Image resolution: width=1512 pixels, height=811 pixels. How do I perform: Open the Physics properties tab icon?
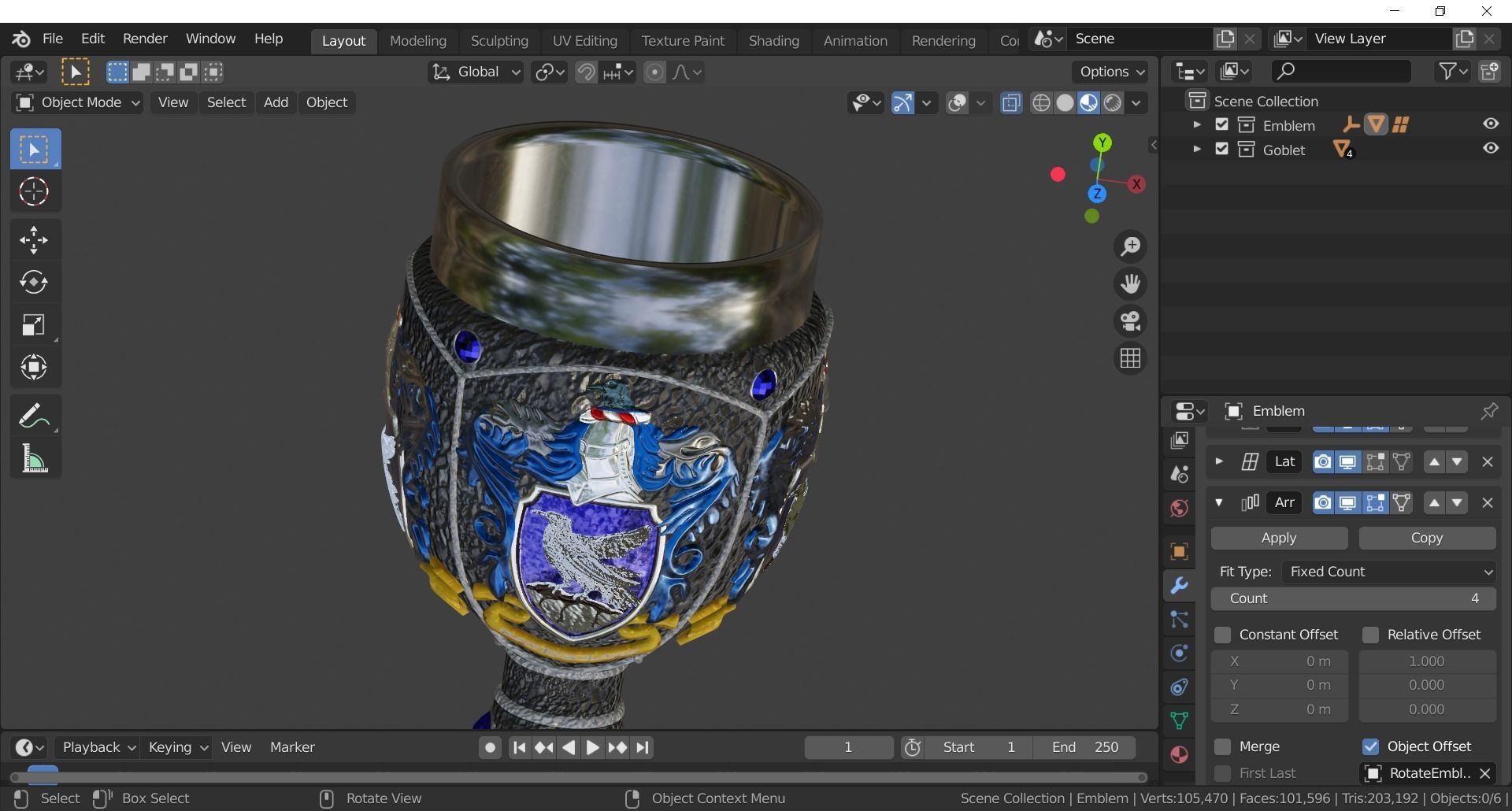[x=1179, y=653]
